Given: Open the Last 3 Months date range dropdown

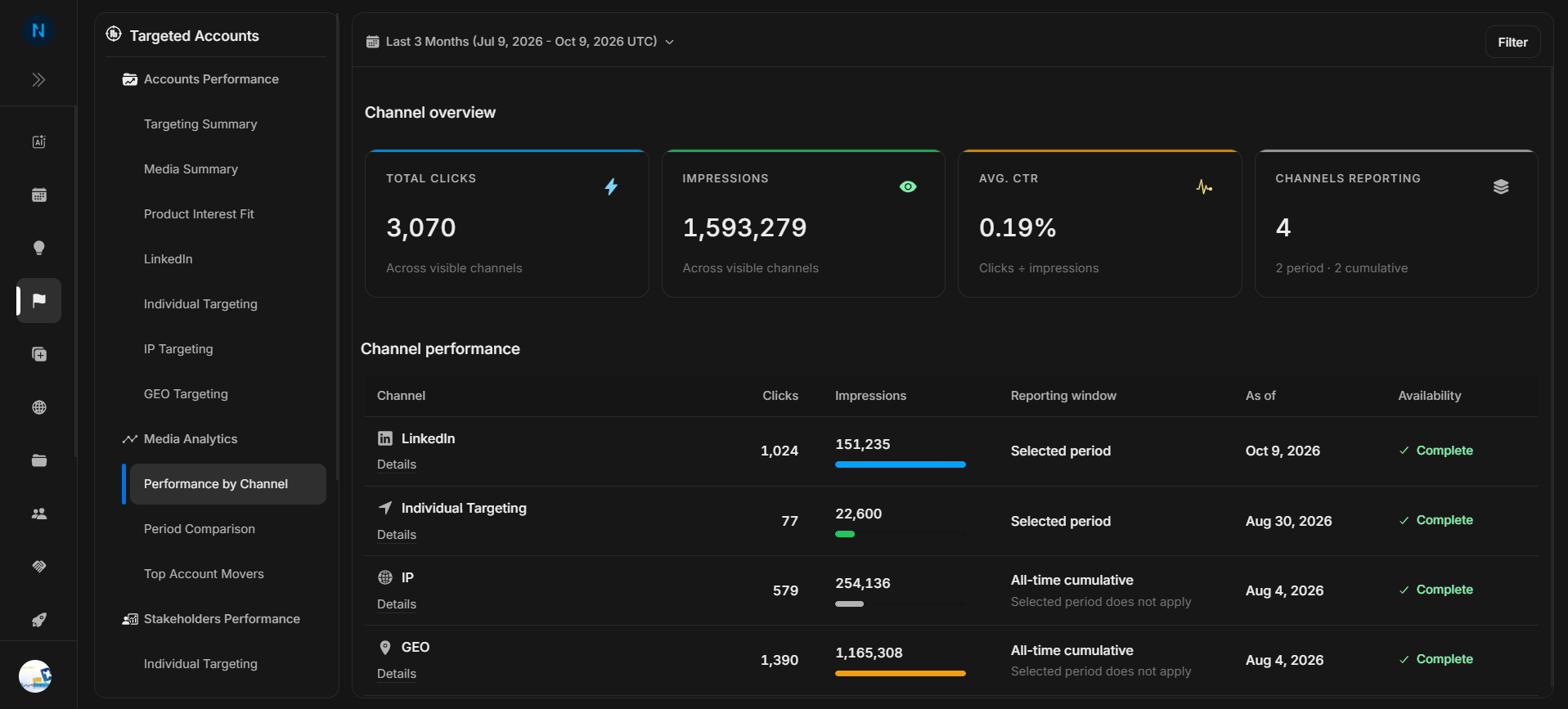Looking at the screenshot, I should tap(520, 42).
